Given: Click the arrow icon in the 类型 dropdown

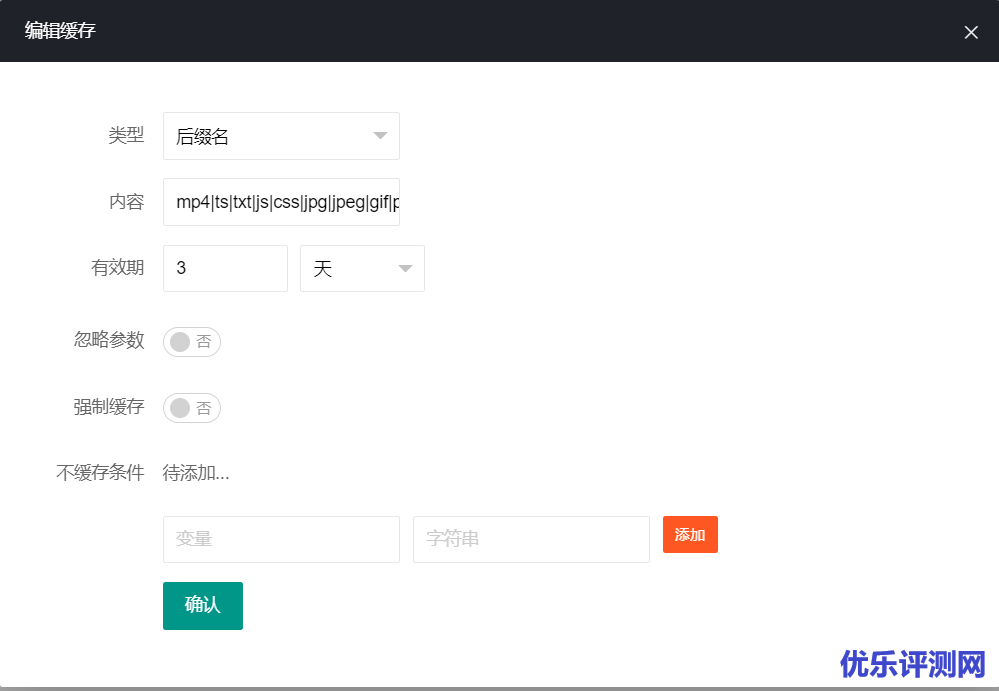Looking at the screenshot, I should point(380,136).
